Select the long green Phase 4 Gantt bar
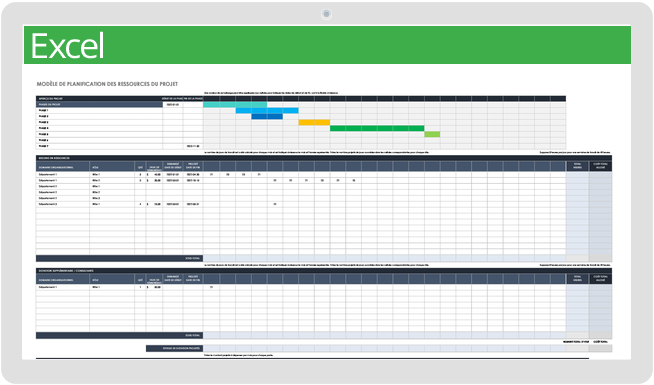Screen dimensions: 654x385 (377, 128)
